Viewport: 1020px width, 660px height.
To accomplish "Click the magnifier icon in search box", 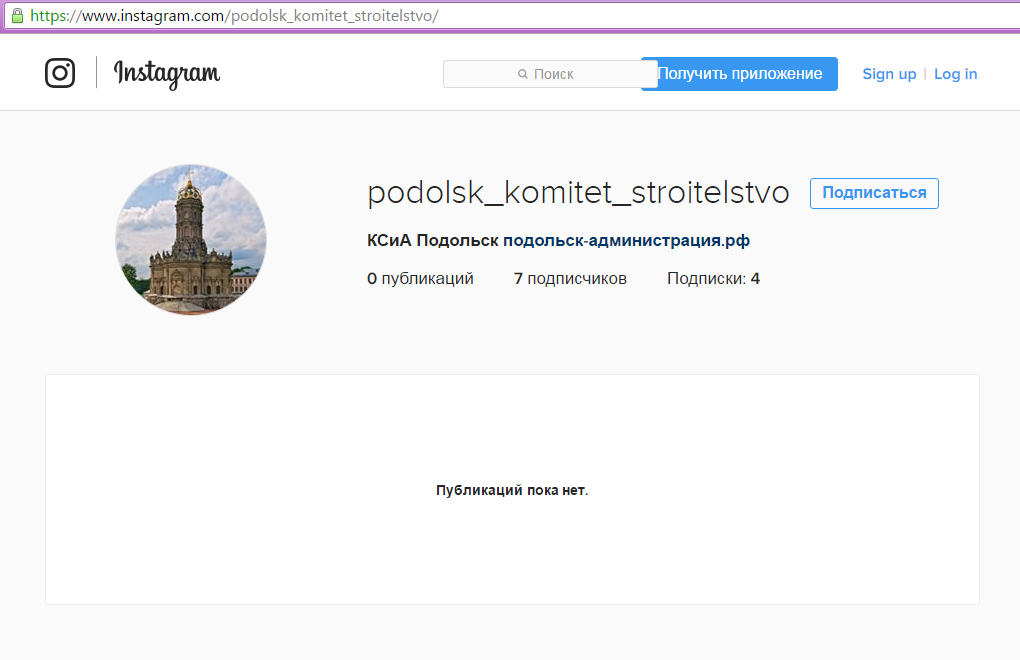I will point(522,74).
